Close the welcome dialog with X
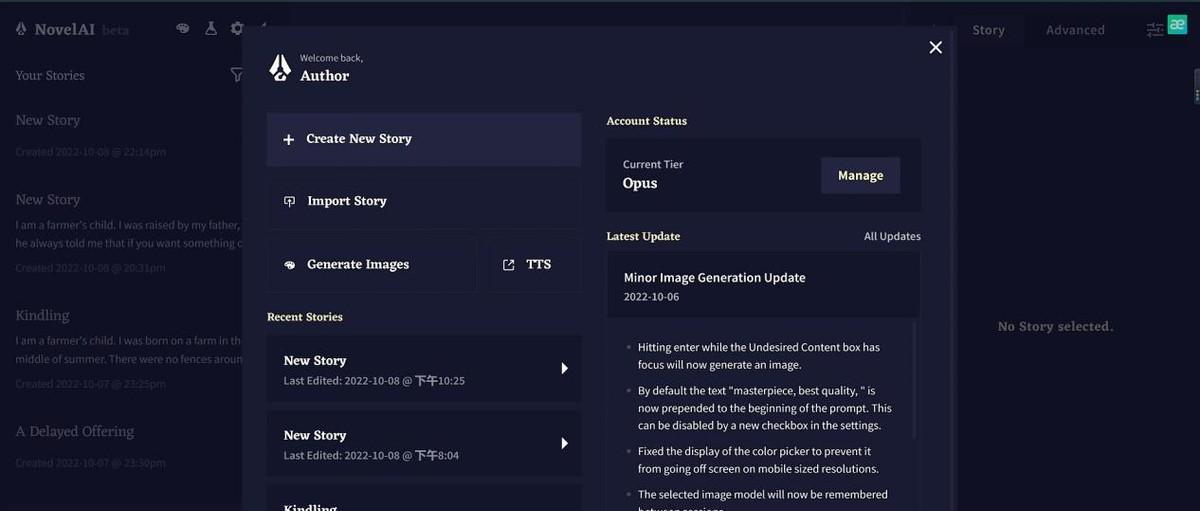 point(935,47)
